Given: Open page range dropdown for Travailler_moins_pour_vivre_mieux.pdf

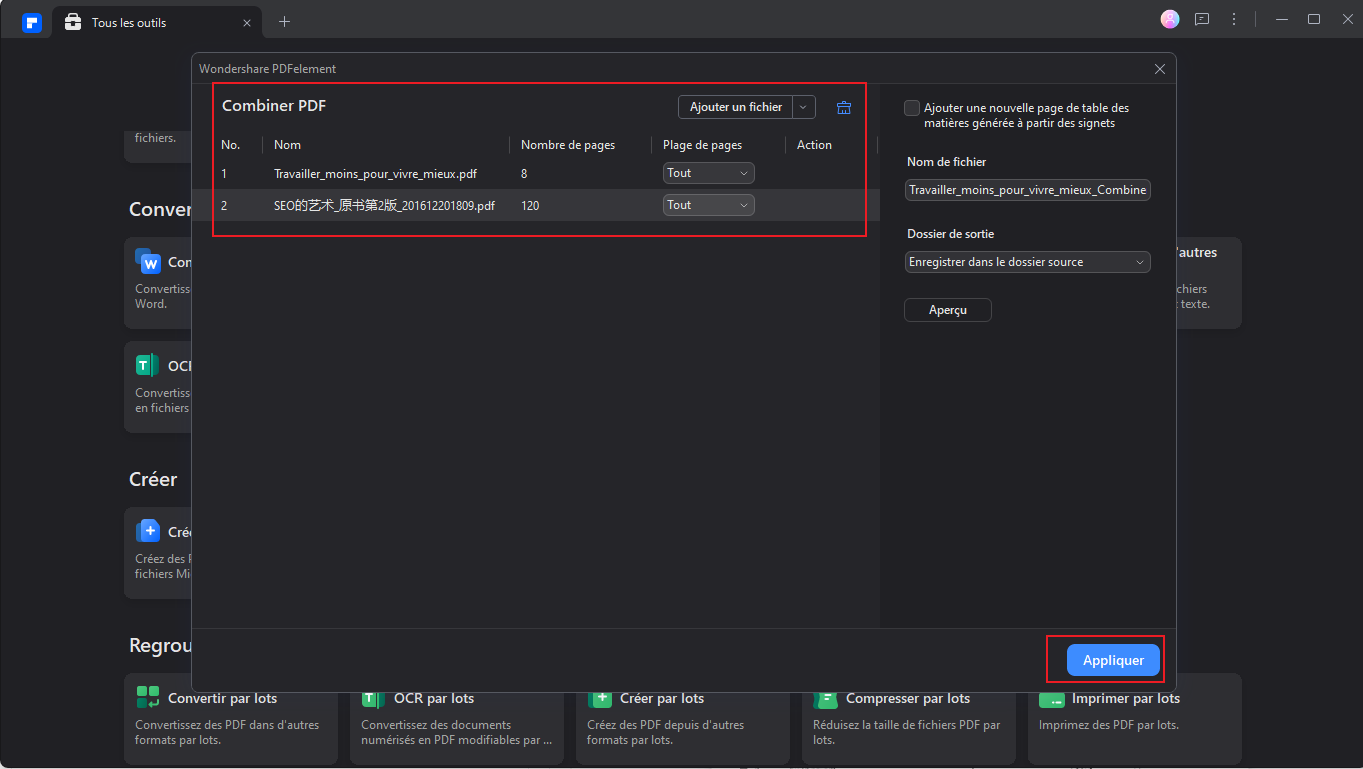Looking at the screenshot, I should click(x=709, y=173).
